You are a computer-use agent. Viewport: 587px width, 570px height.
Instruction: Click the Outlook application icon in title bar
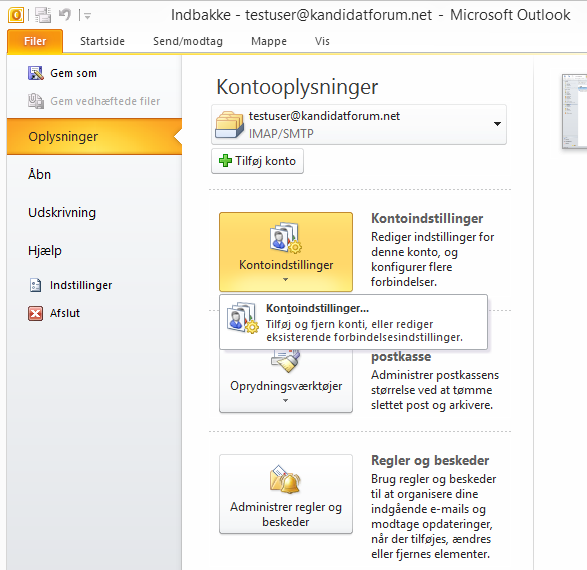pyautogui.click(x=16, y=15)
